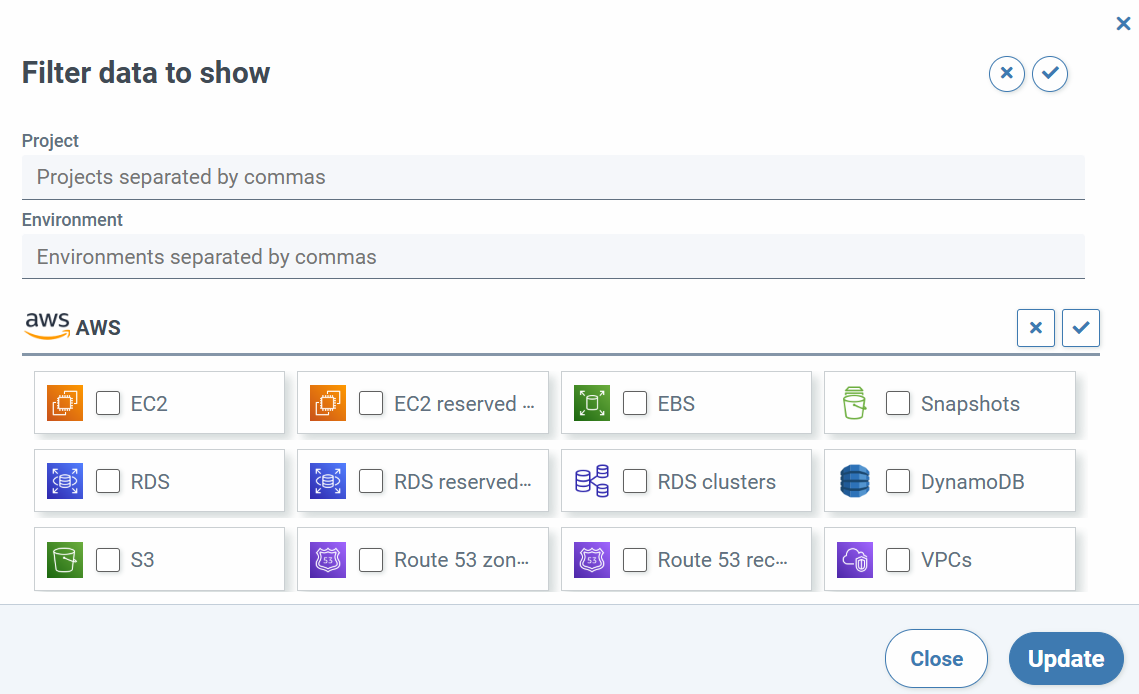Deselect all filters with round X icon
Viewport: 1139px width, 694px height.
(x=1007, y=73)
